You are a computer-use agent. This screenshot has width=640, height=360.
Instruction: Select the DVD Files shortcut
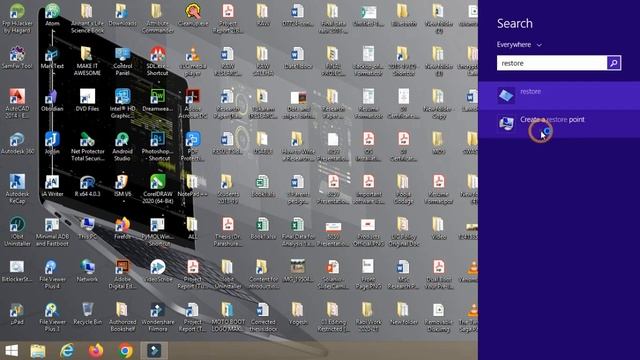click(87, 100)
